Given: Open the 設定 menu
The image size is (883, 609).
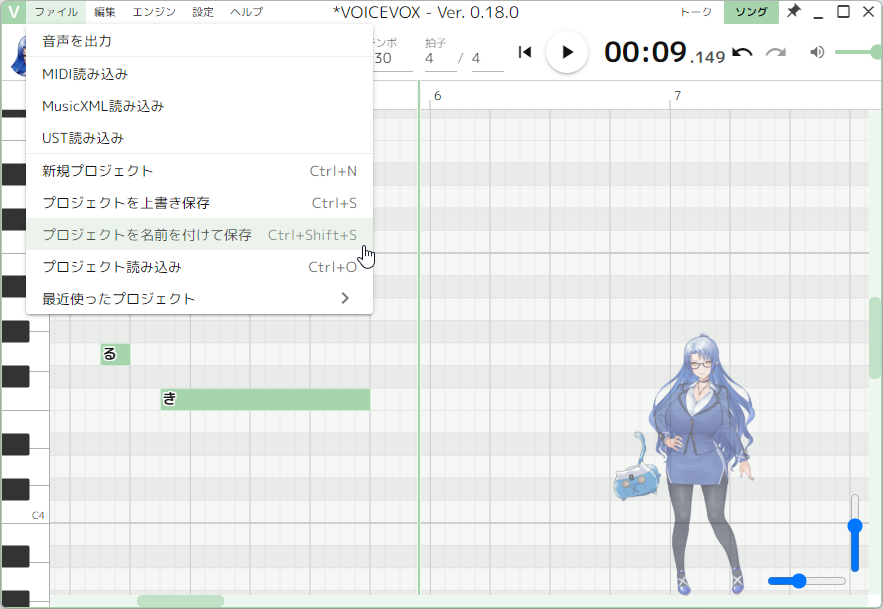Looking at the screenshot, I should 201,11.
